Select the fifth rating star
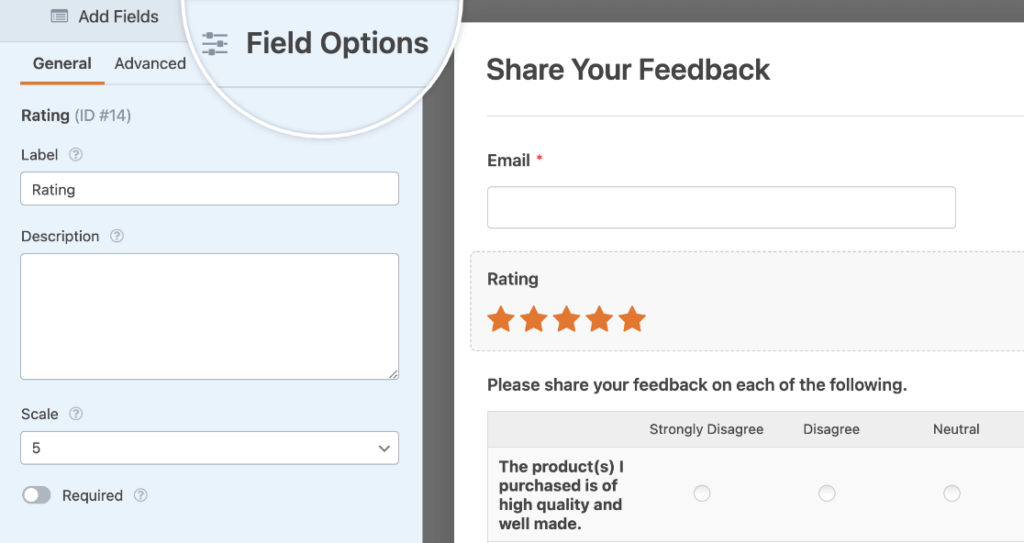 pos(632,320)
